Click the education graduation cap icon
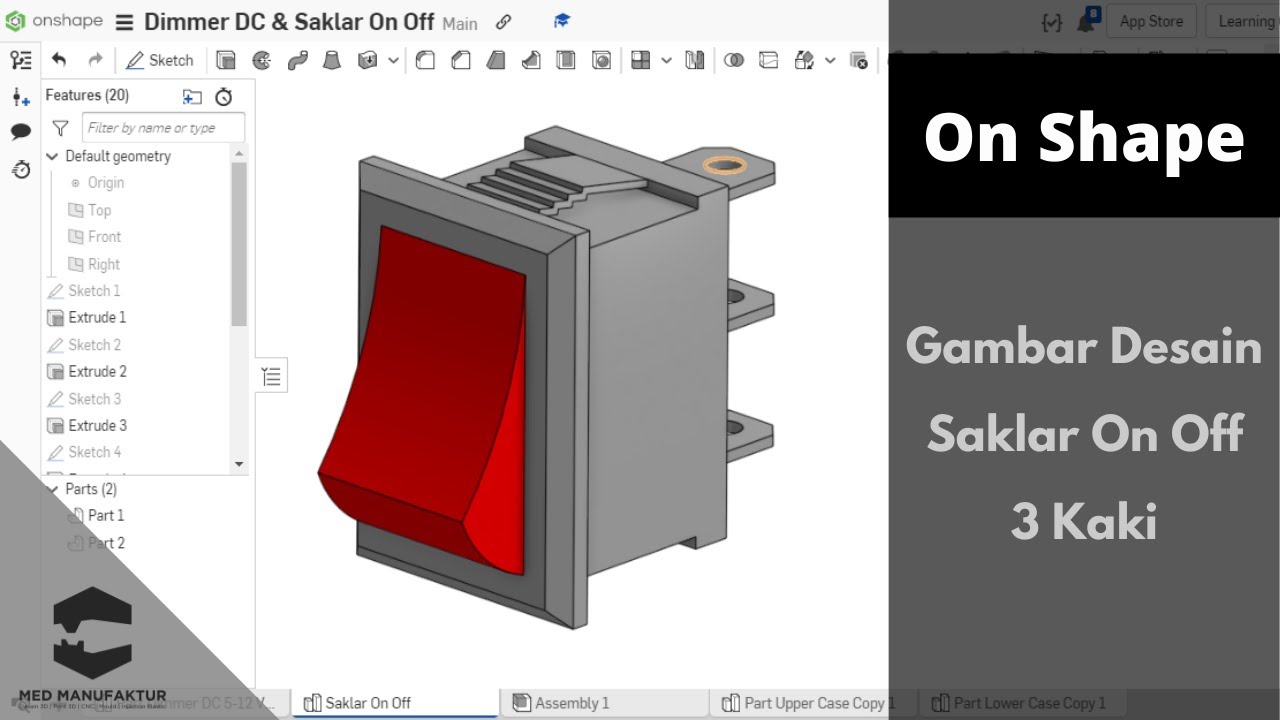This screenshot has height=720, width=1280. point(562,21)
